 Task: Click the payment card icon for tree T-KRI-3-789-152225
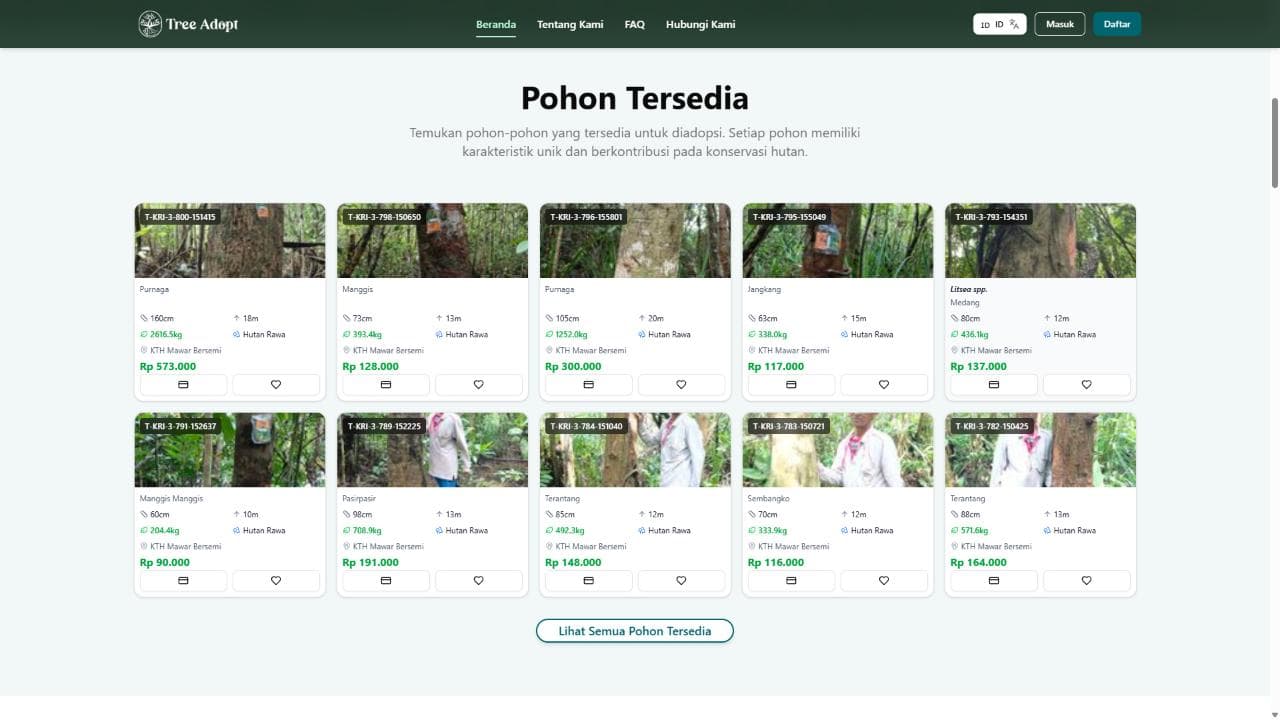tap(386, 580)
